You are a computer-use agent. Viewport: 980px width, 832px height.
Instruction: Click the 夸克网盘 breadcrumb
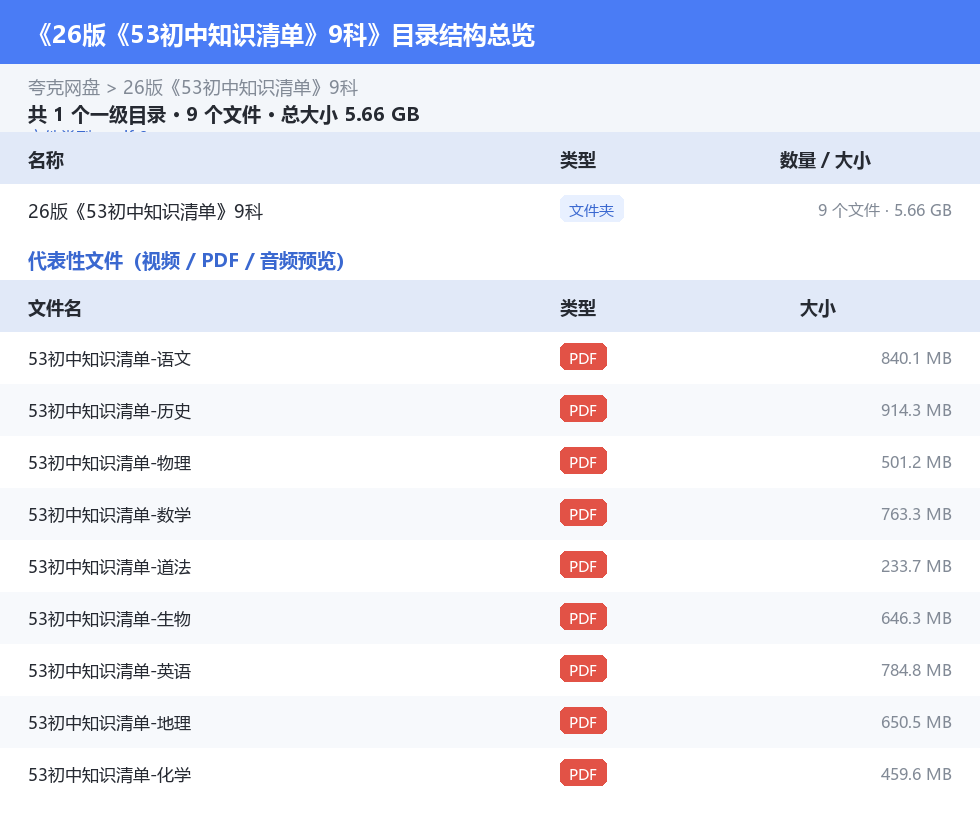click(64, 88)
